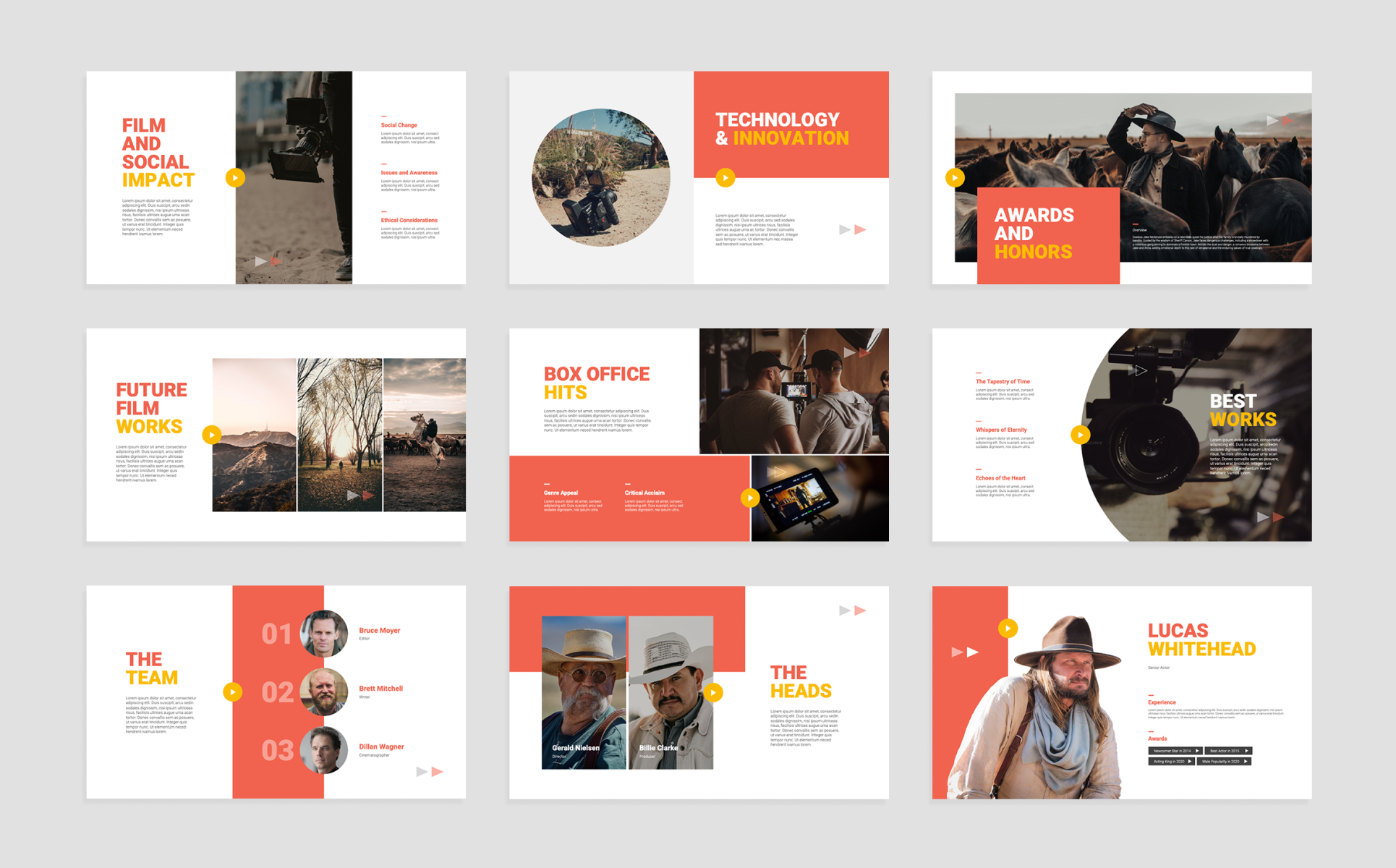Click yellow play icon on The Team slide
This screenshot has width=1396, height=868.
point(232,692)
